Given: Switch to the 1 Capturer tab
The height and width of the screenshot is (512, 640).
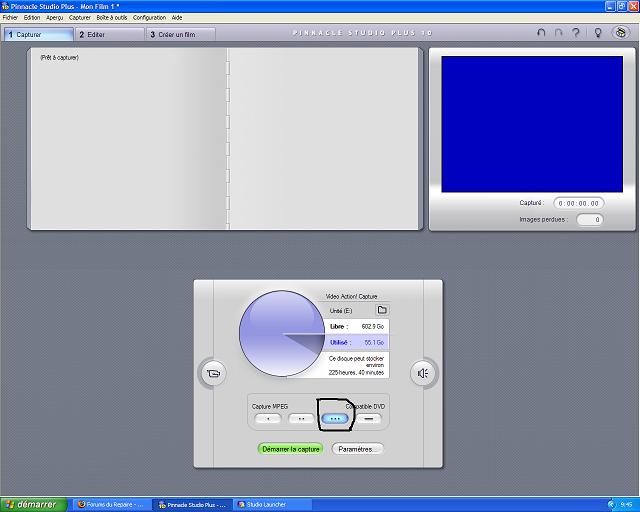Looking at the screenshot, I should click(39, 35).
